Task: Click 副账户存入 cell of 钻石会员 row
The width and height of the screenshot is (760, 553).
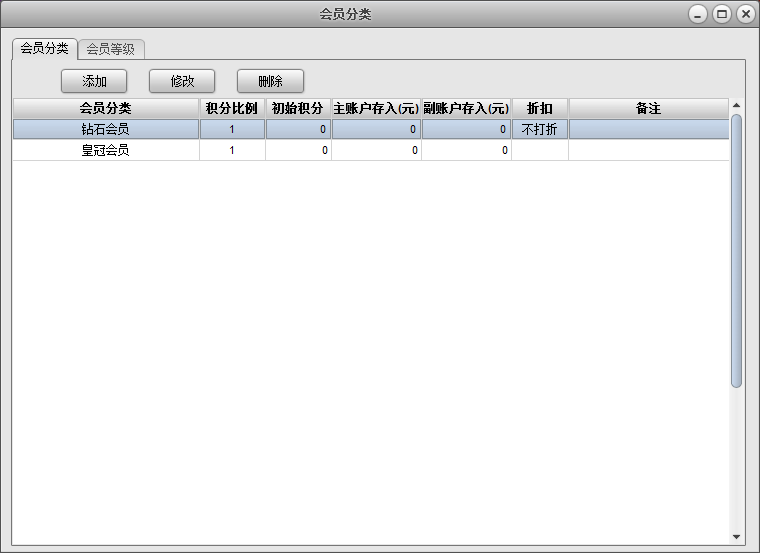Action: pos(466,129)
